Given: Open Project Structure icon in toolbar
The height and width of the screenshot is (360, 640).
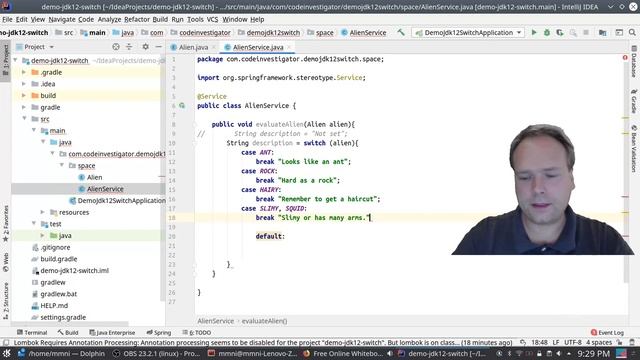Looking at the screenshot, I should pos(602,32).
